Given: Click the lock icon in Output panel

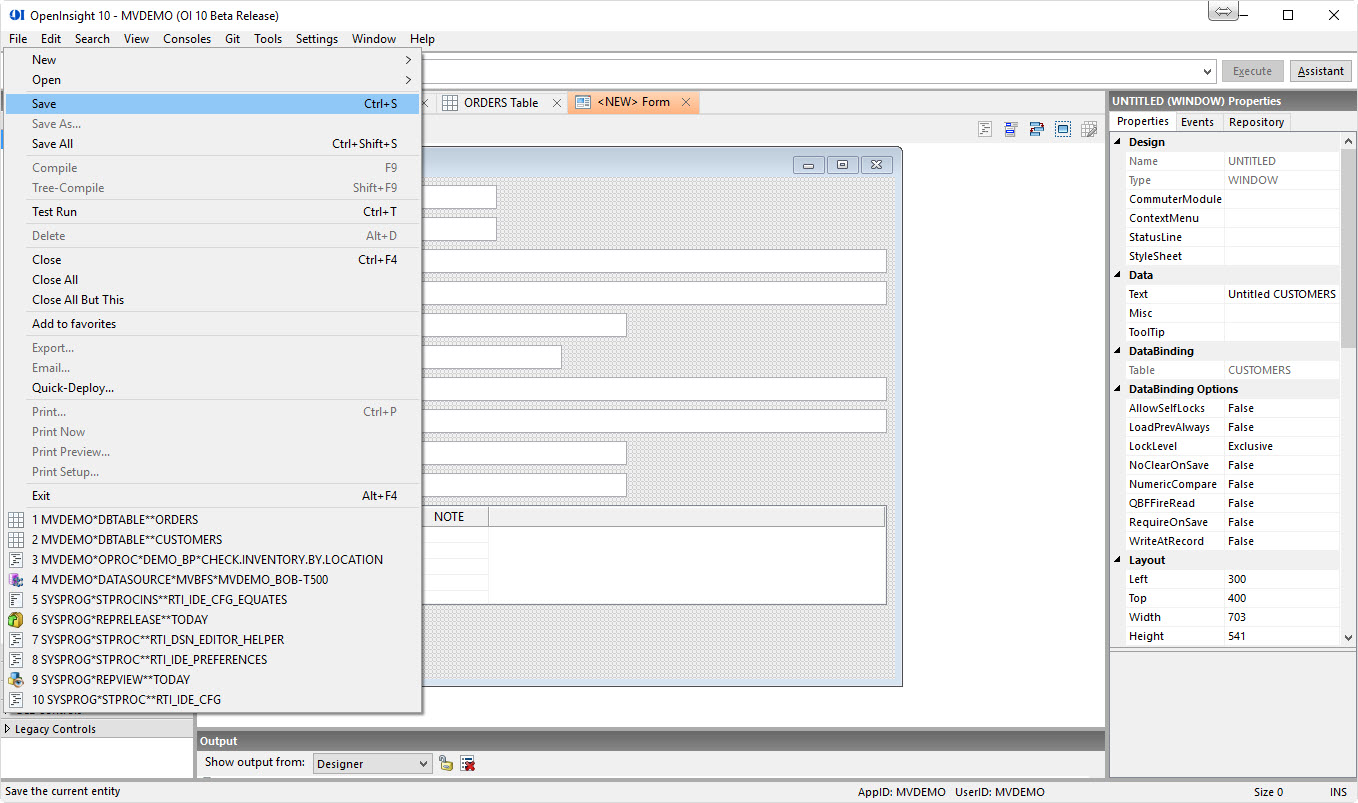Looking at the screenshot, I should click(x=446, y=763).
